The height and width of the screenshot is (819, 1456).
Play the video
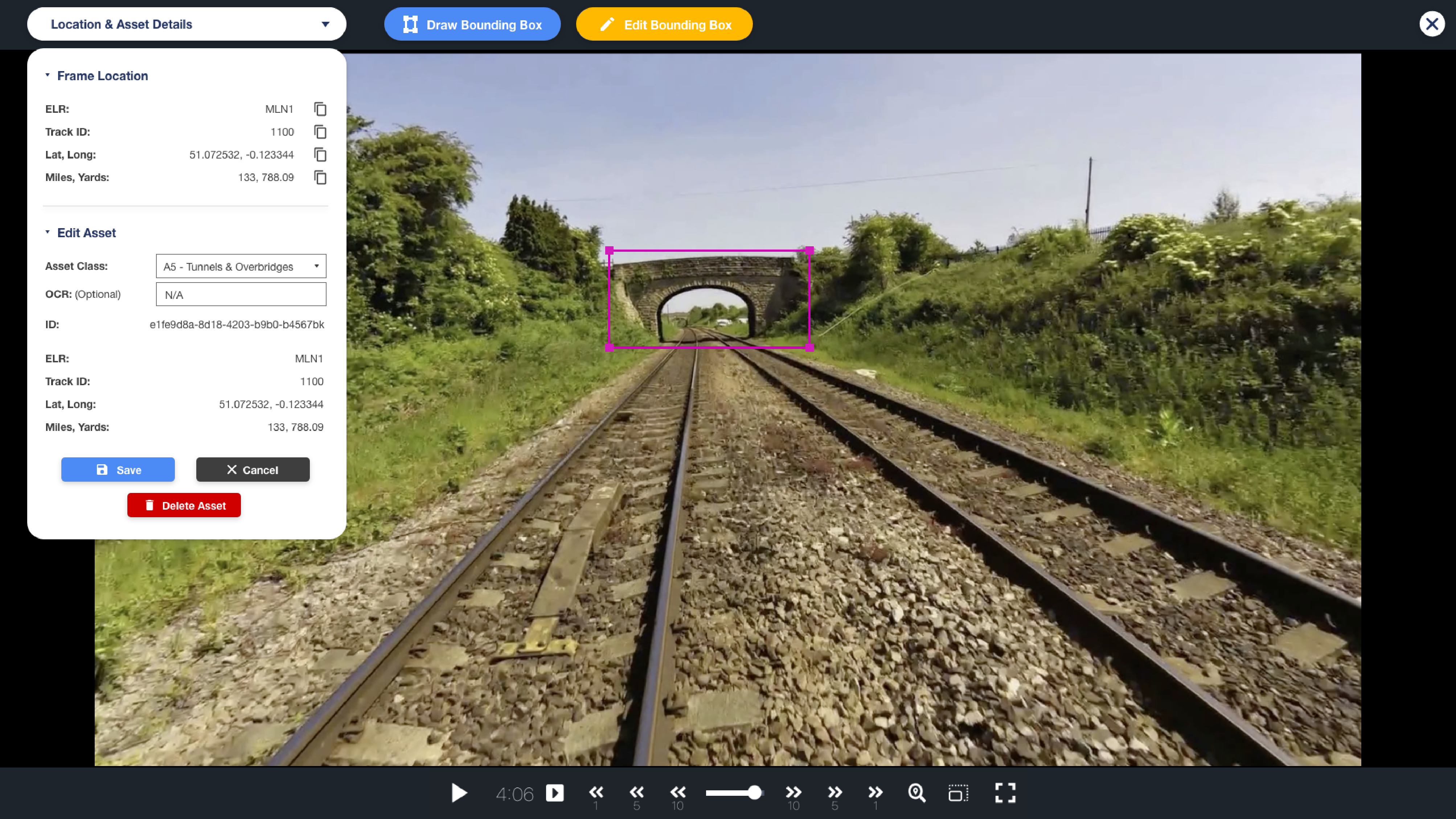tap(459, 793)
